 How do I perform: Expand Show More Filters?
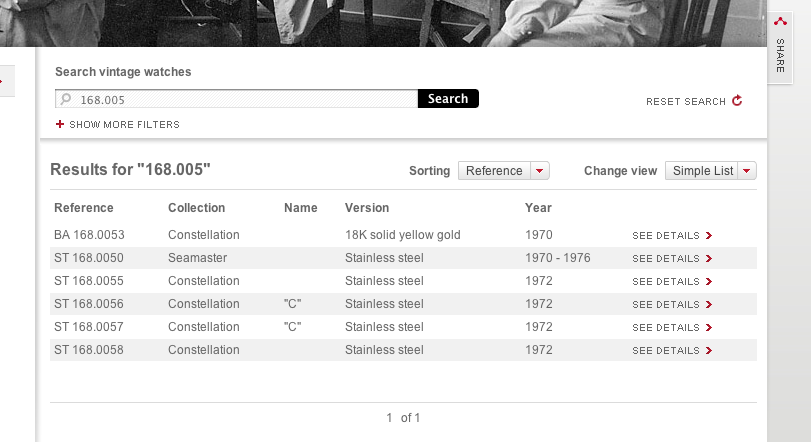(124, 125)
